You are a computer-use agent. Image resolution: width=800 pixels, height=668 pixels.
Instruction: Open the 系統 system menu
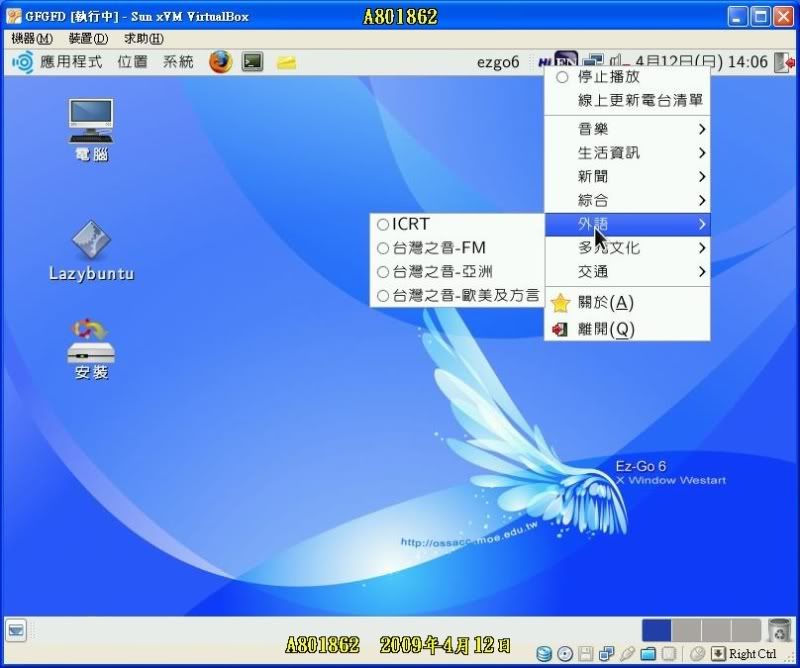(x=178, y=62)
